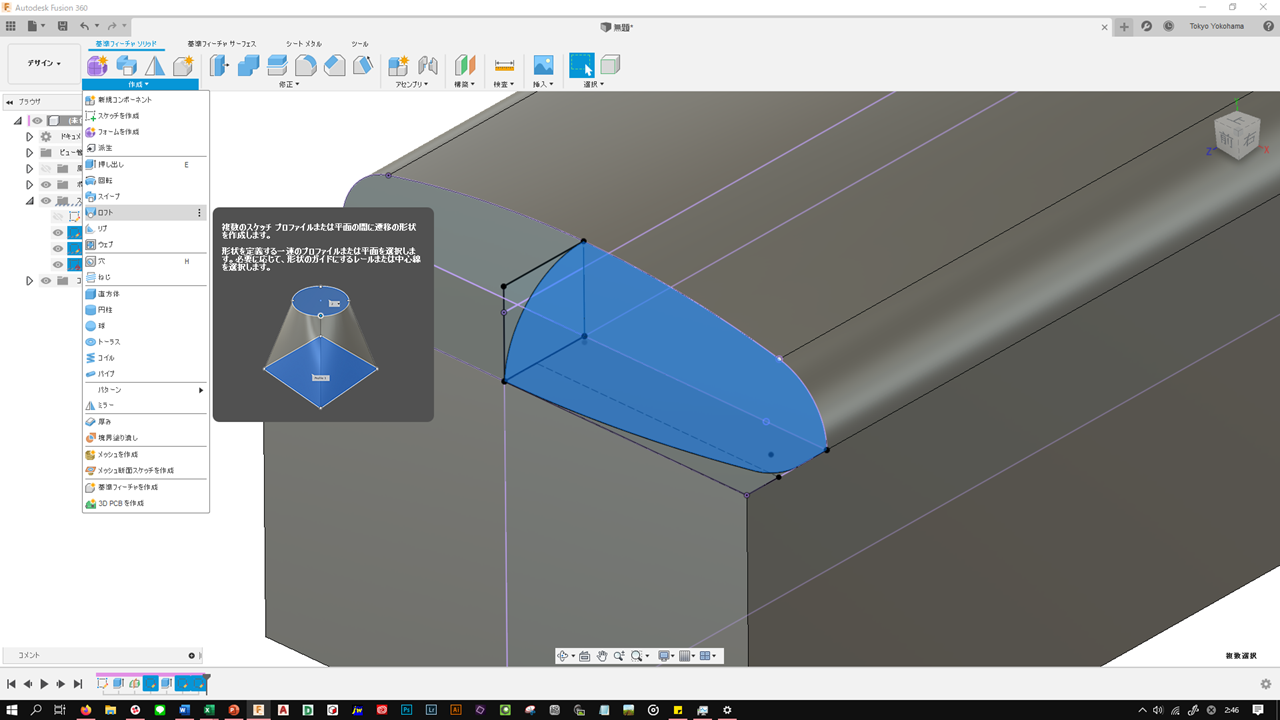Image resolution: width=1280 pixels, height=720 pixels.
Task: Toggle the crossed-out eye of the hidden third folder
Action: coord(46,169)
